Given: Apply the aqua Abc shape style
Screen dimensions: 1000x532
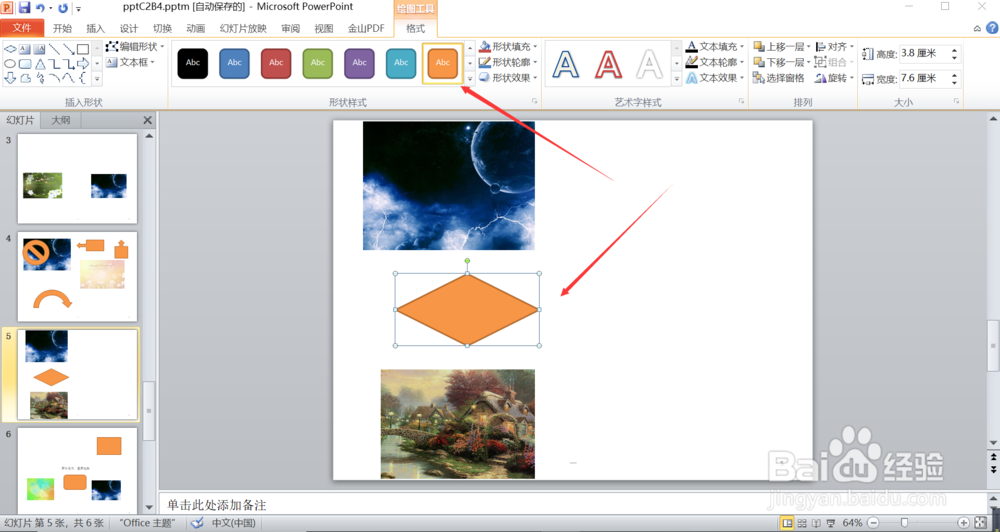Looking at the screenshot, I should coord(401,63).
